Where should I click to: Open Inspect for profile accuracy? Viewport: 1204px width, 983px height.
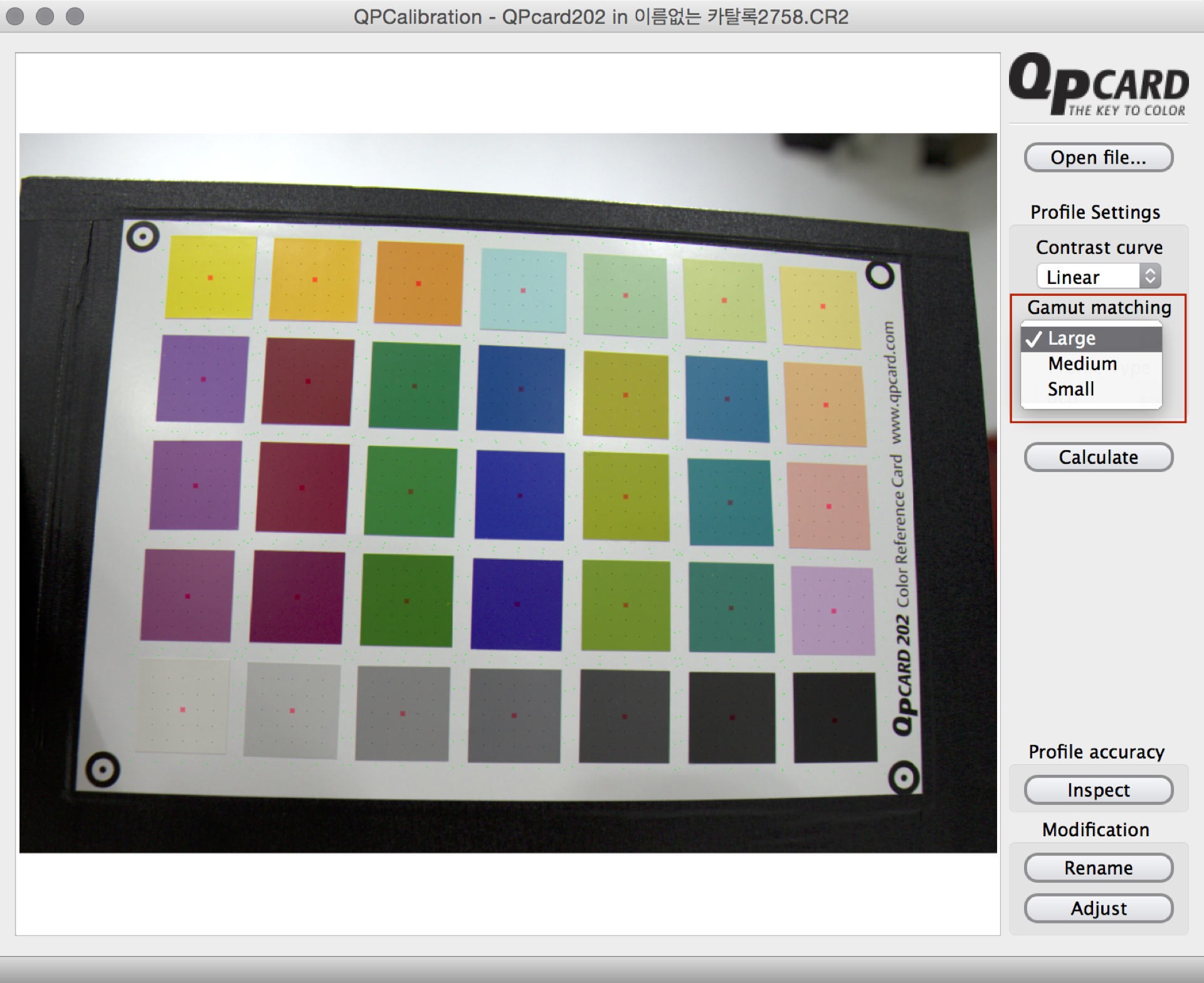(1098, 790)
